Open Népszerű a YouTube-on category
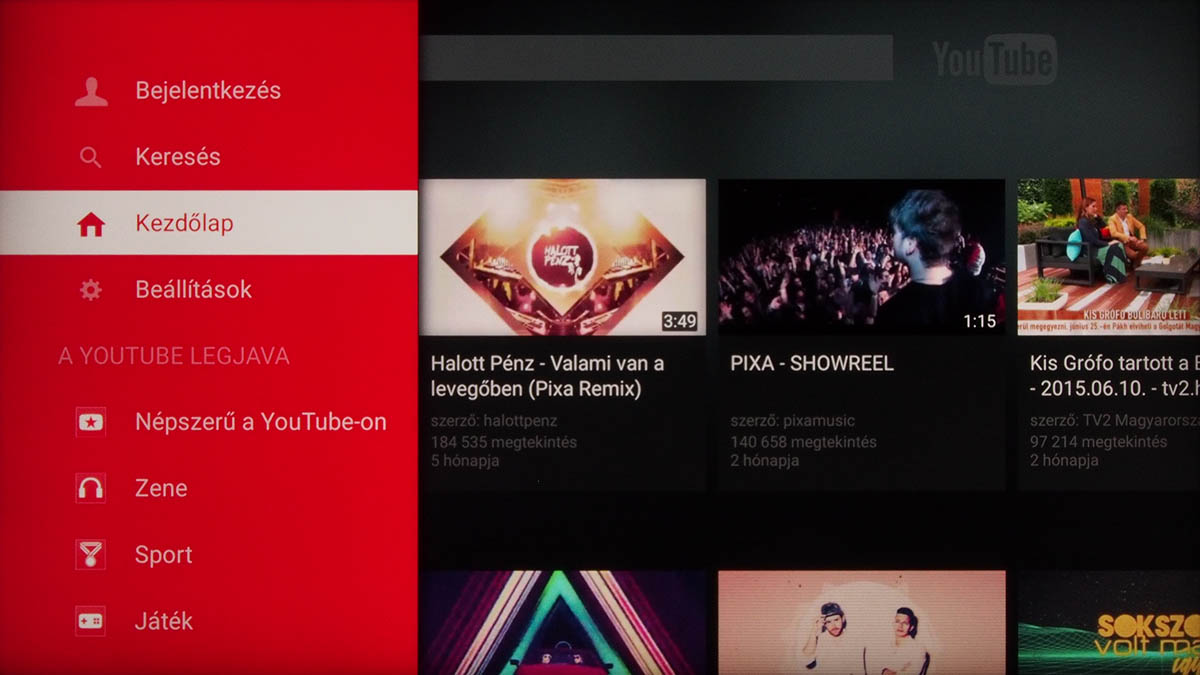Image resolution: width=1200 pixels, height=675 pixels. click(260, 422)
